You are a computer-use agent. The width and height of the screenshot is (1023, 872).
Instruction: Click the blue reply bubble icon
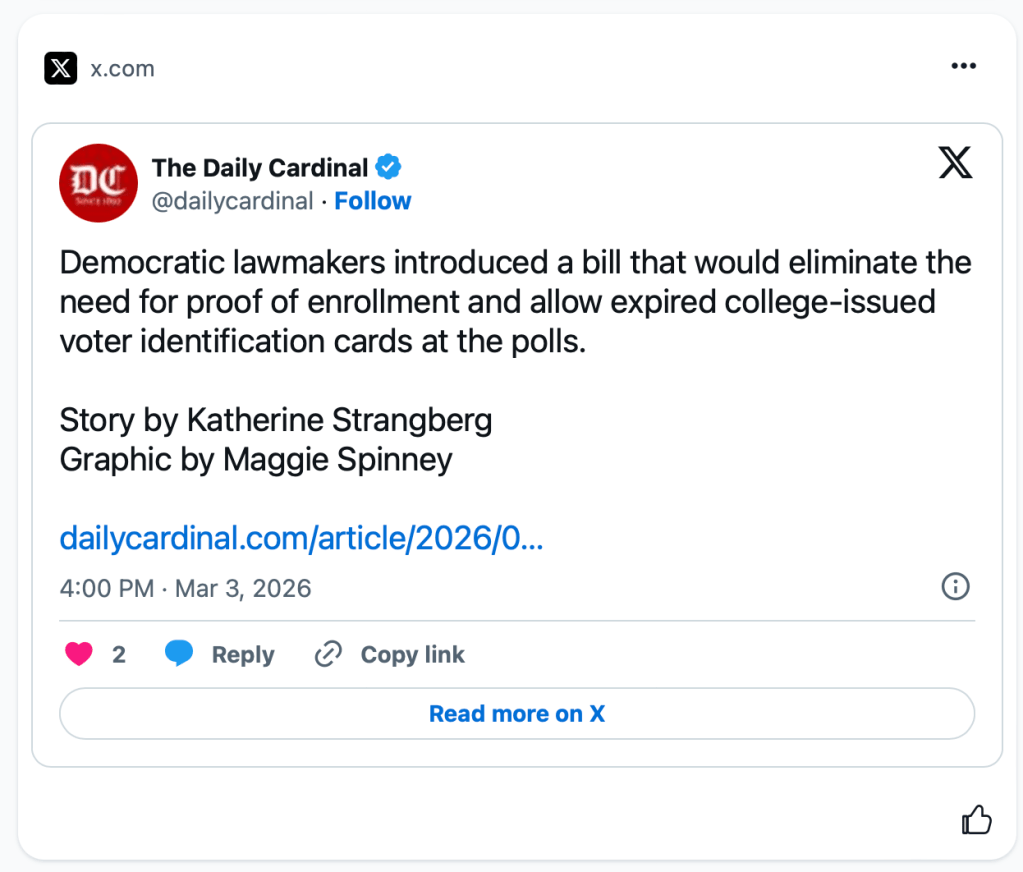coord(179,654)
